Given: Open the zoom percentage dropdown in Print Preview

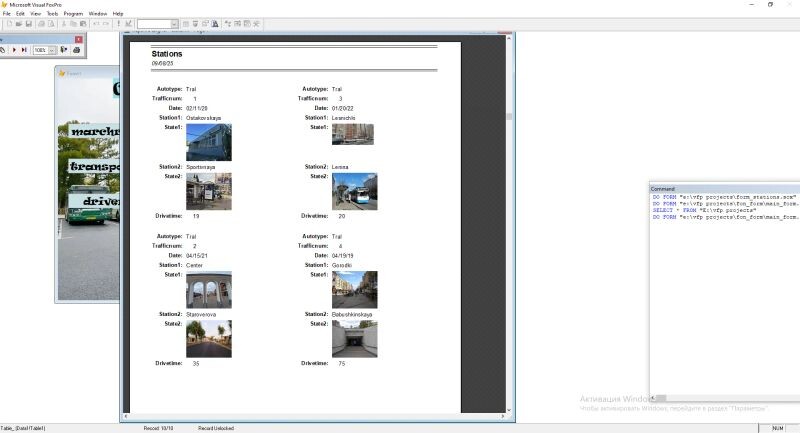Looking at the screenshot, I should click(52, 49).
